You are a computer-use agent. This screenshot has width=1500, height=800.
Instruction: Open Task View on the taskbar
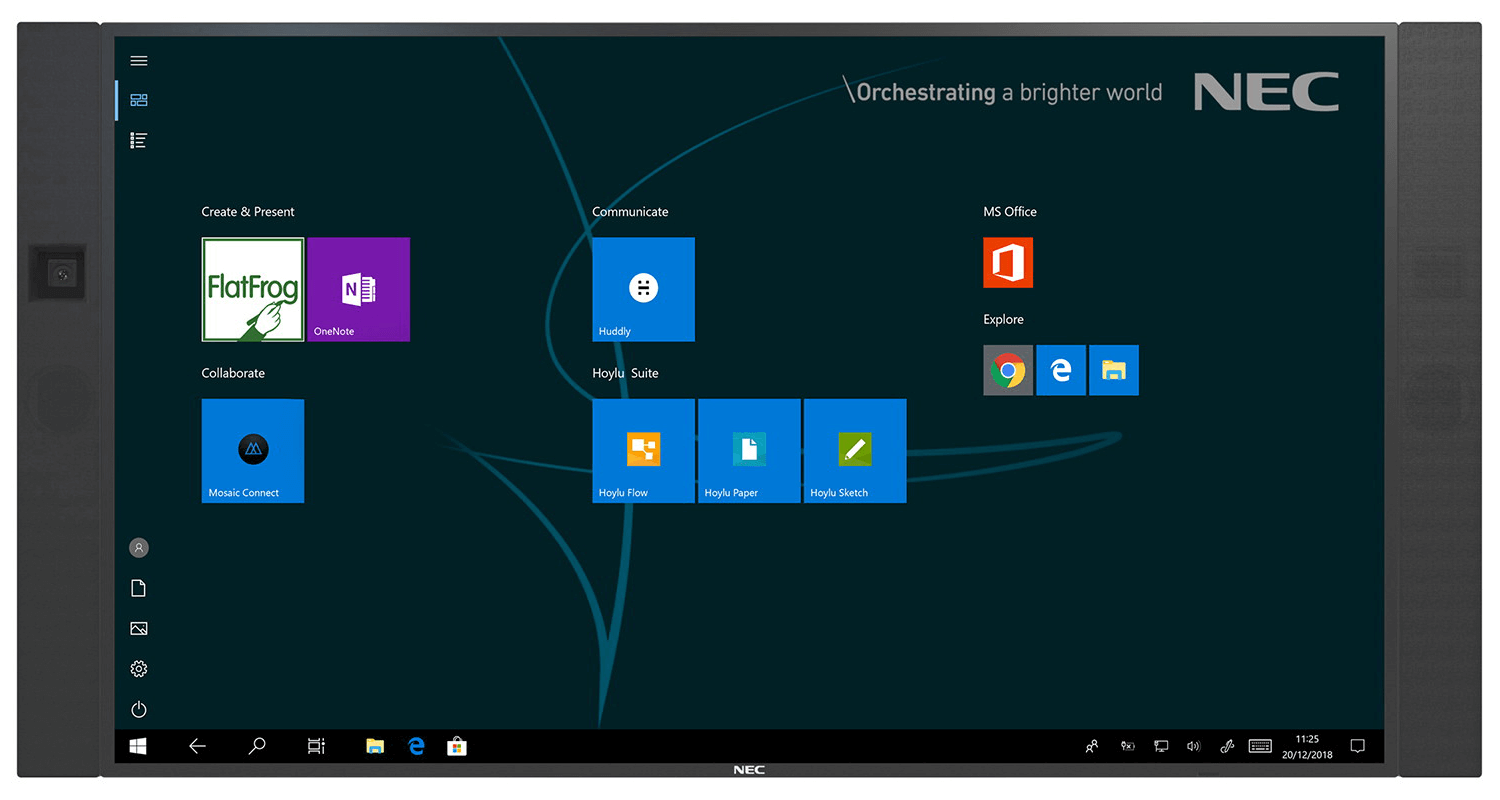coord(316,746)
